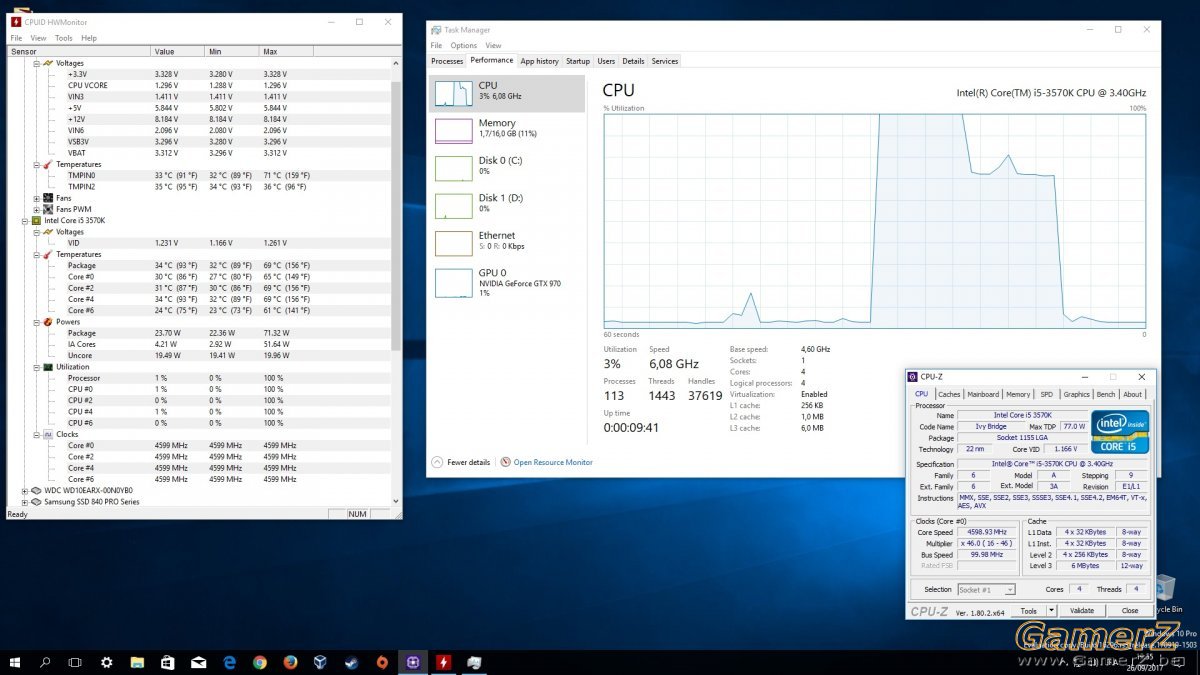This screenshot has width=1200, height=675.
Task: Launch Microsoft Edge from taskbar
Action: (x=229, y=662)
